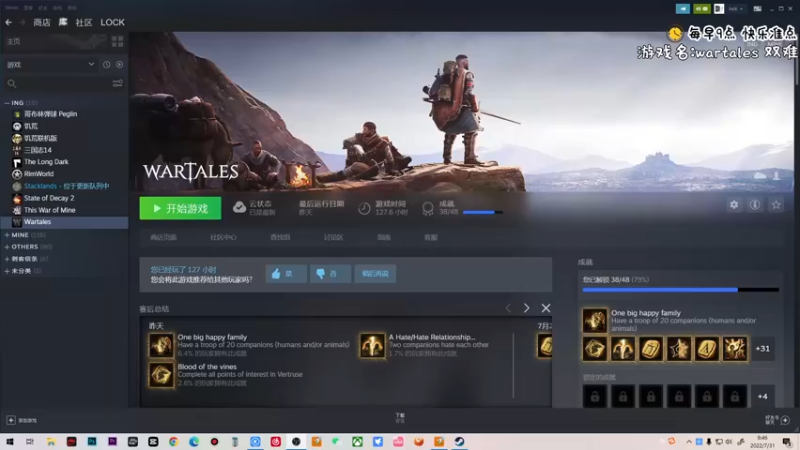
Task: Open the 库 library menu
Action: coord(63,22)
